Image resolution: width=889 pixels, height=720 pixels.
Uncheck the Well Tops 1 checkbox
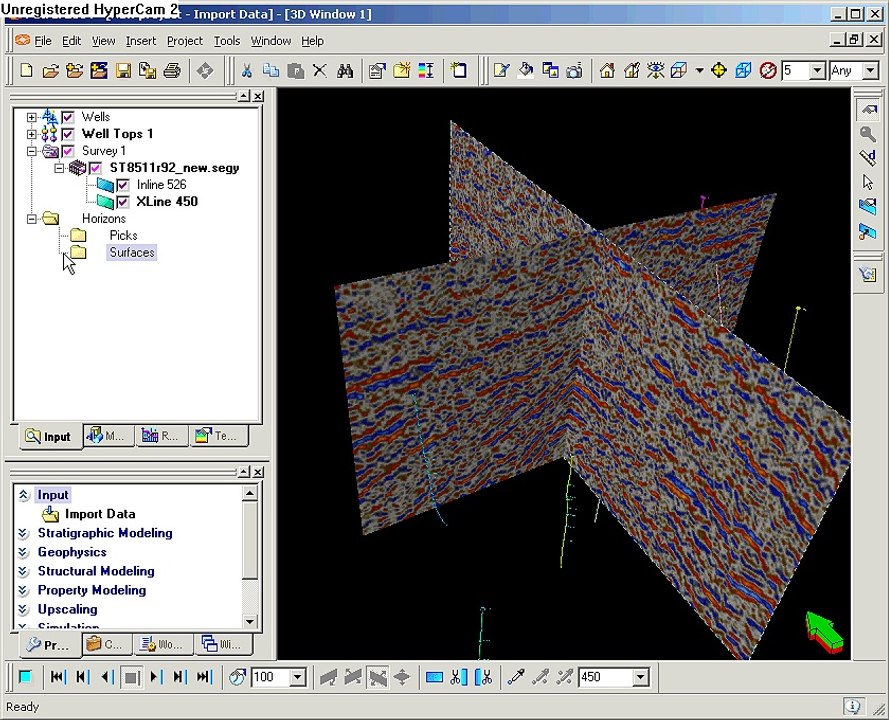pyautogui.click(x=68, y=134)
